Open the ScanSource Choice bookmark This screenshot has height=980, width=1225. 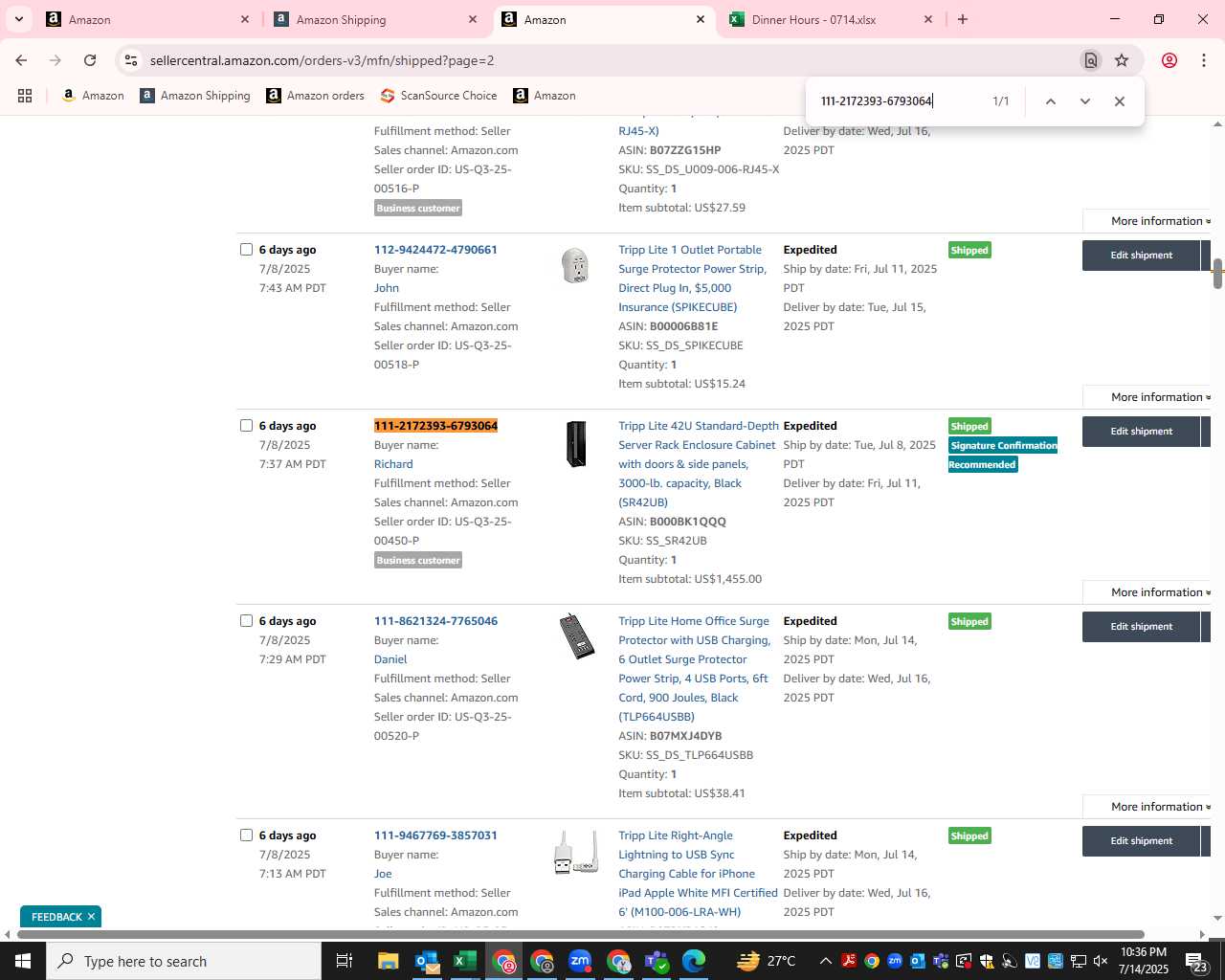[x=438, y=96]
